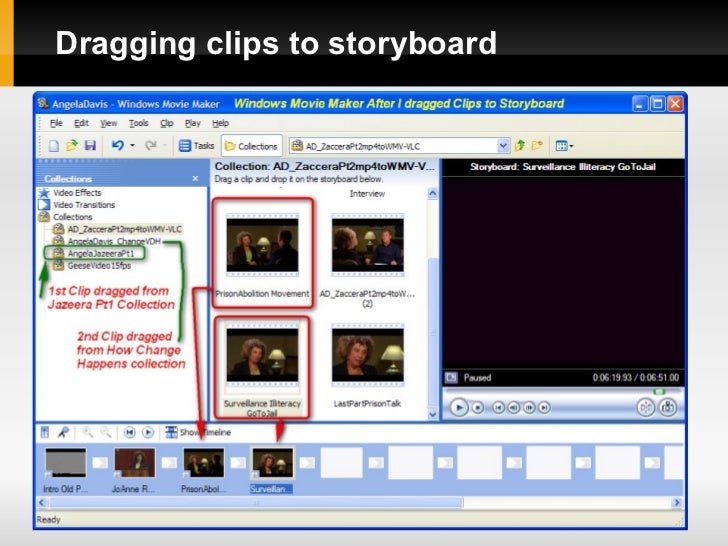
Task: Select the PrisonAbol... storyboard clip
Action: (203, 463)
